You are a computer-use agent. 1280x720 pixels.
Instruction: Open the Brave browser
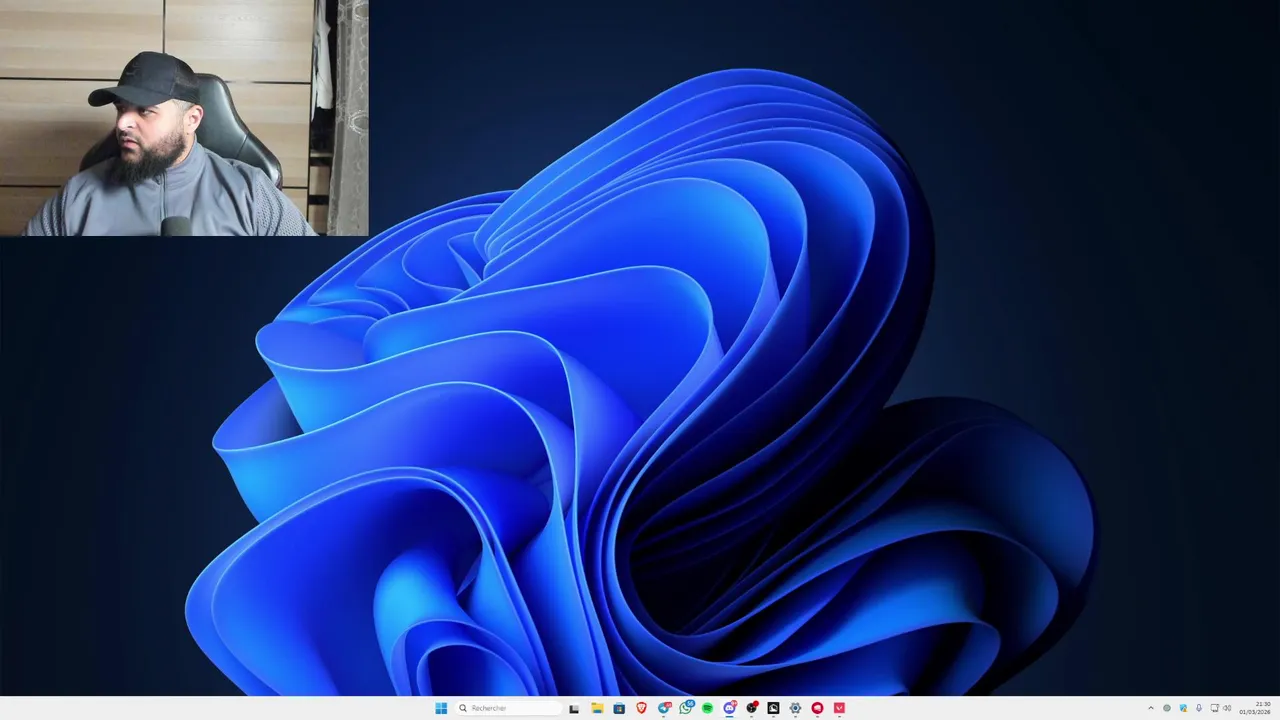tap(642, 708)
